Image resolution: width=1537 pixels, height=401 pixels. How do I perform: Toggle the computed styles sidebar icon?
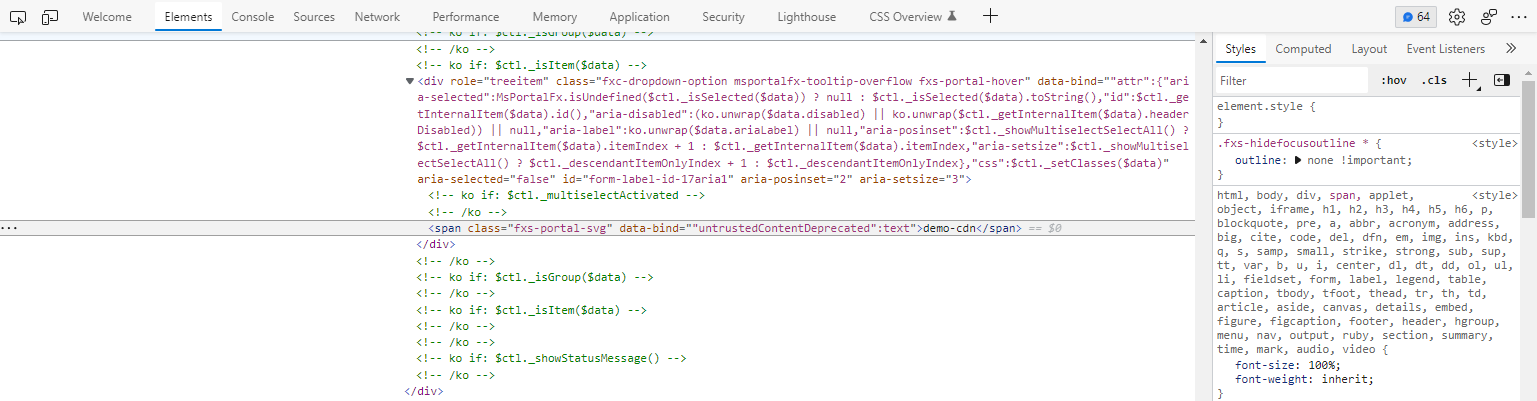[1502, 80]
